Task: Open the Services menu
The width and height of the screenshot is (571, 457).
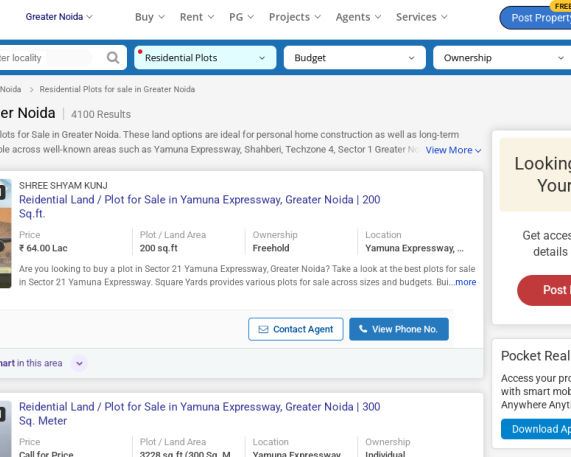Action: pyautogui.click(x=422, y=17)
